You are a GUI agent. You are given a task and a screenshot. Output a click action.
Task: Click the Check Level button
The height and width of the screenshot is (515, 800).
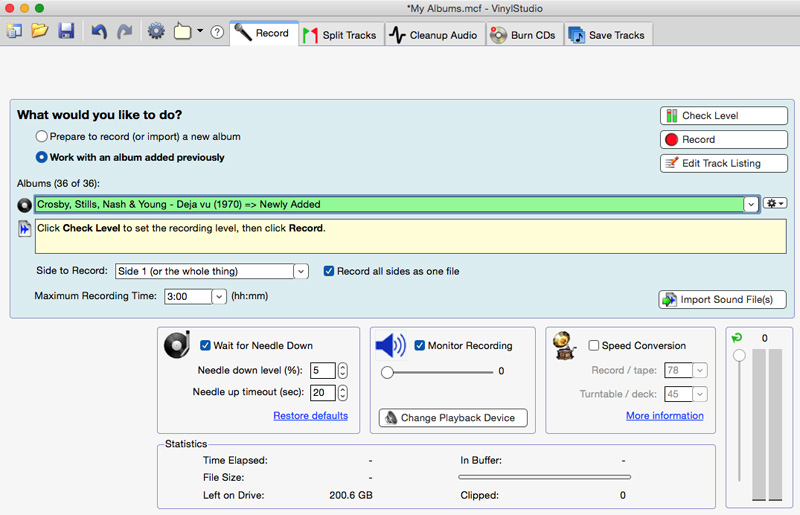click(x=724, y=116)
